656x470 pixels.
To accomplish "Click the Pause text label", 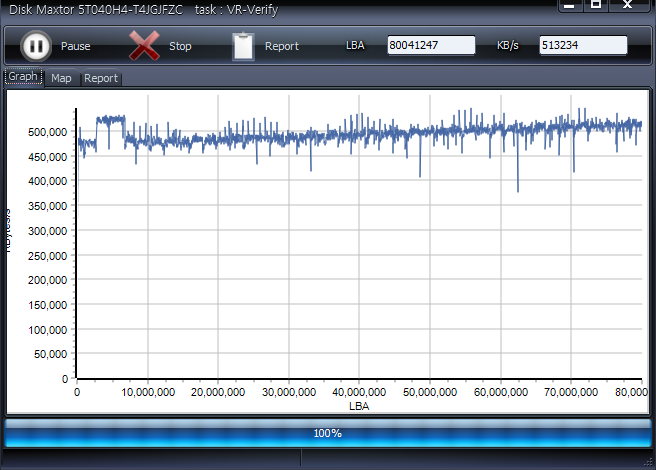I will click(76, 46).
